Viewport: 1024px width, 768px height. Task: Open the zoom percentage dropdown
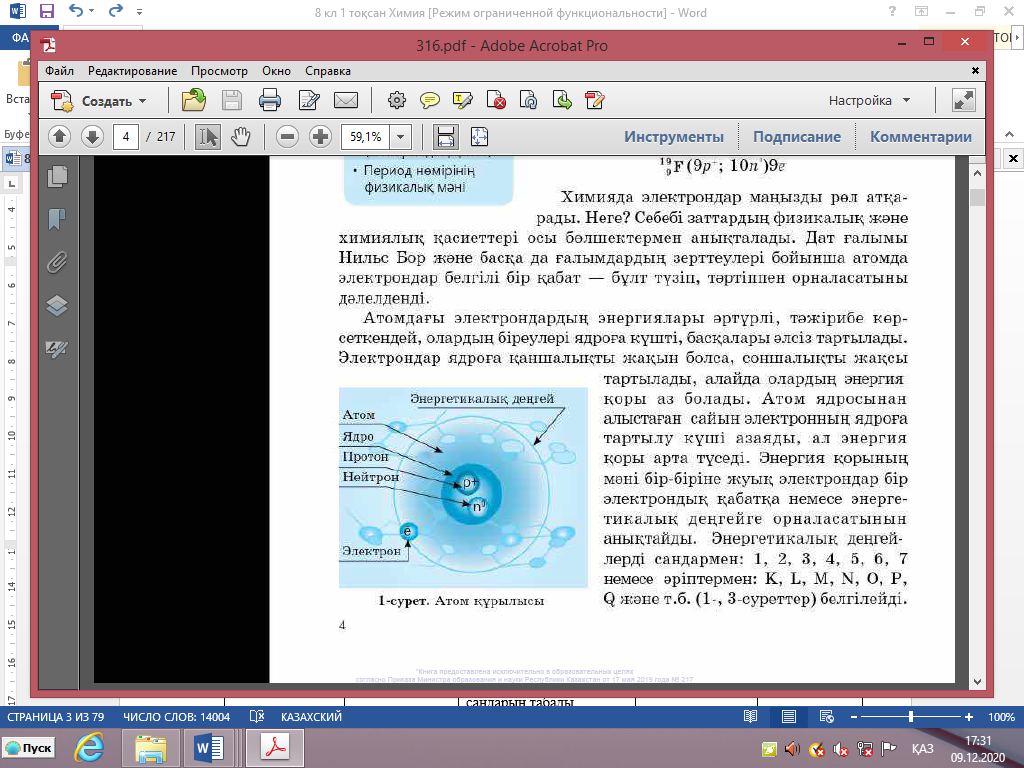(402, 137)
